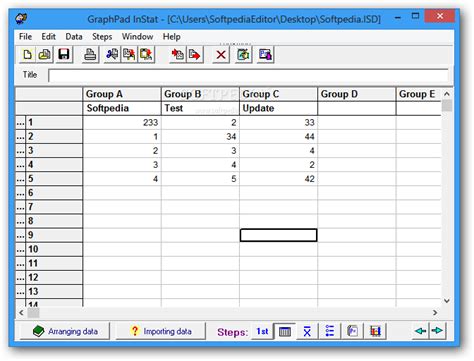The width and height of the screenshot is (474, 361).
Task: Click the ellipsis button beside row 12
Action: pyautogui.click(x=21, y=278)
